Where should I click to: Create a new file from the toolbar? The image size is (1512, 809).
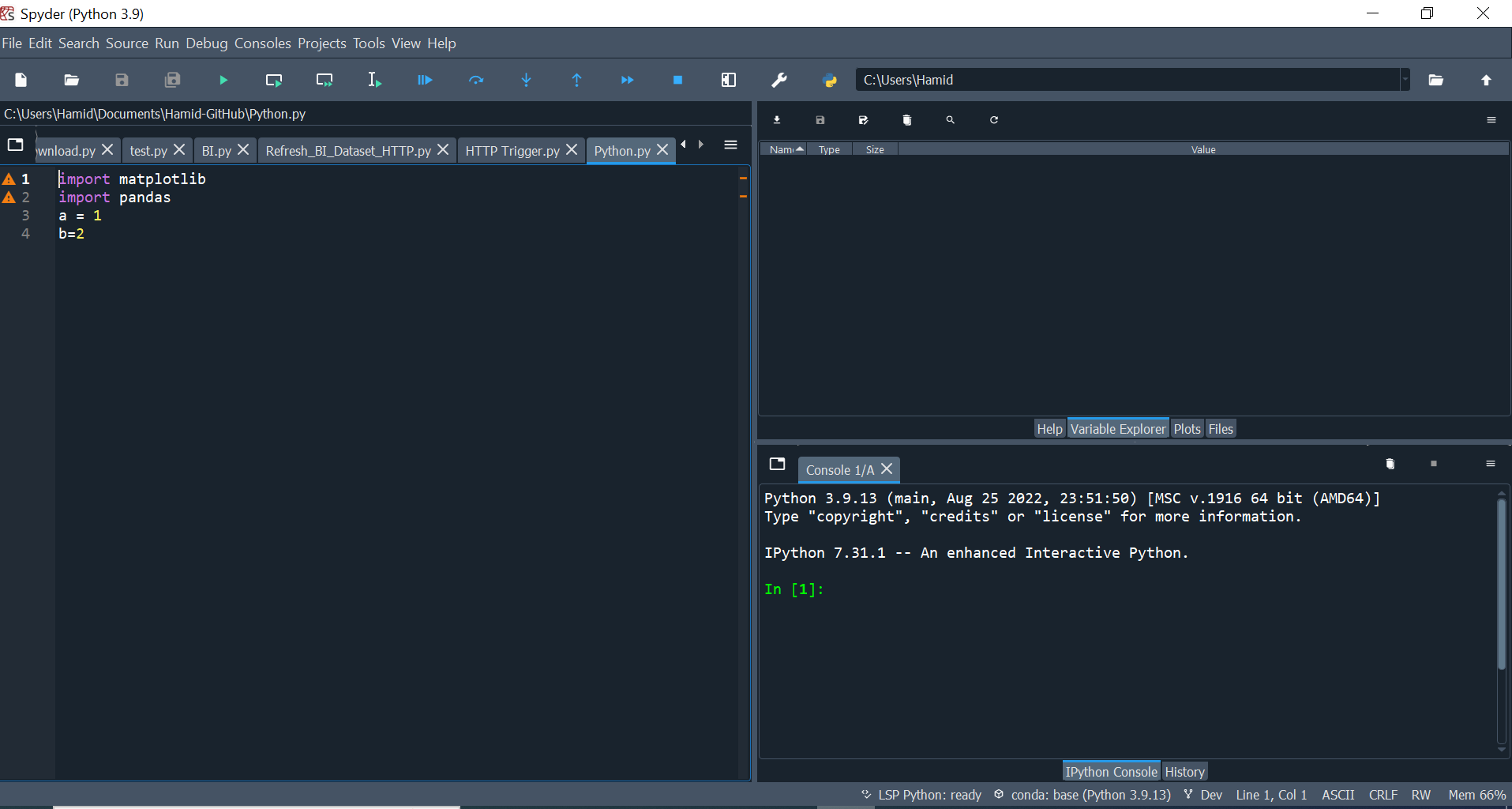click(21, 80)
